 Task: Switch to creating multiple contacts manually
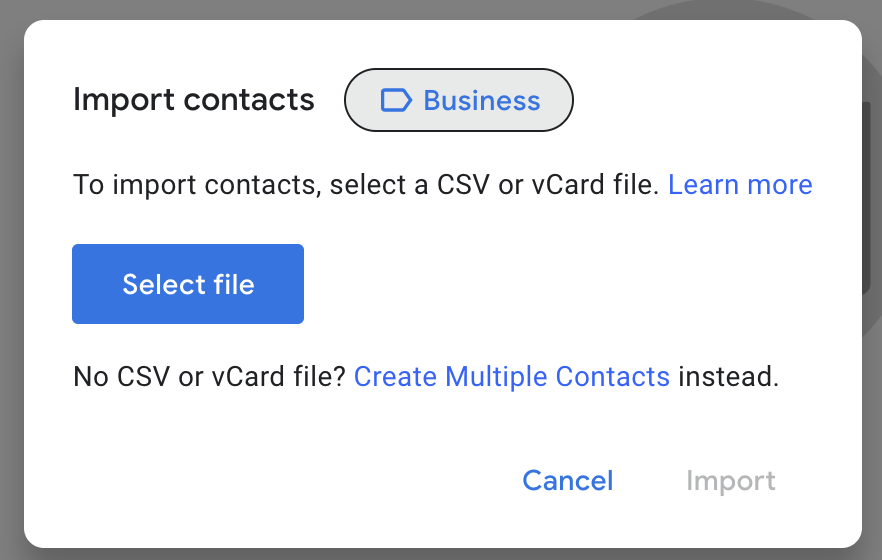pyautogui.click(x=511, y=377)
